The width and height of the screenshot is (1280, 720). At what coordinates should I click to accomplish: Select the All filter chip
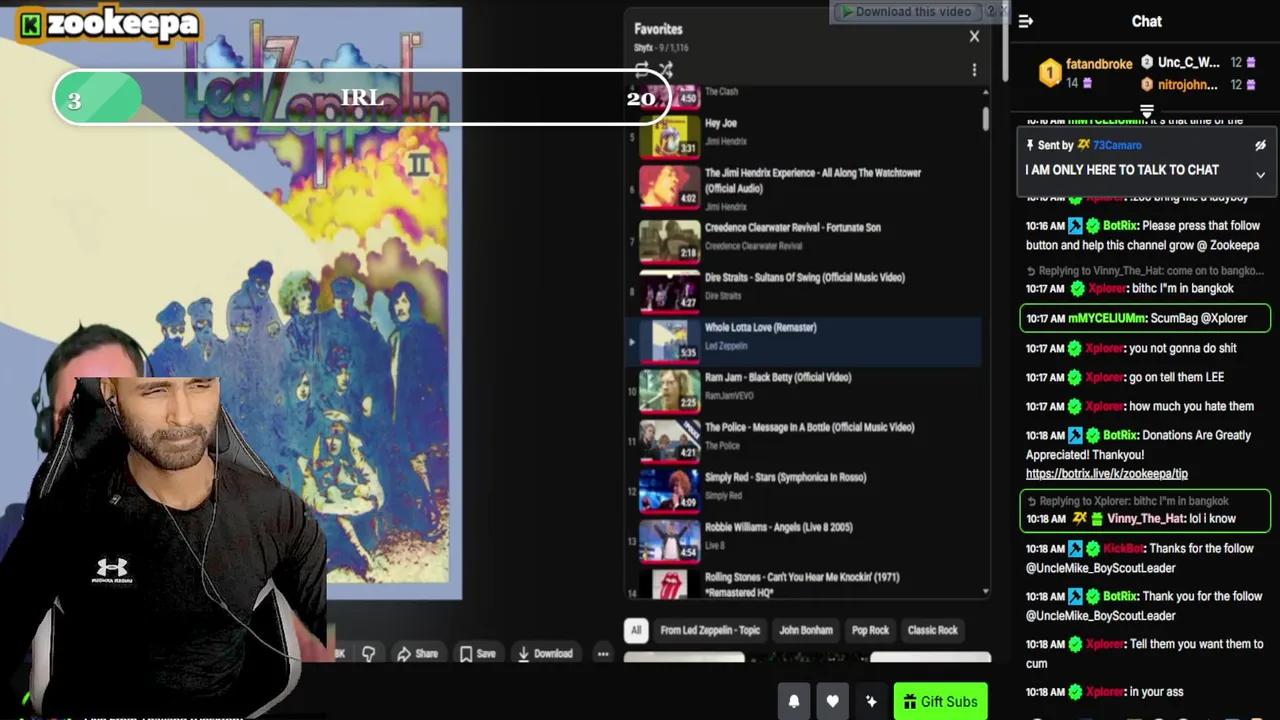(636, 630)
